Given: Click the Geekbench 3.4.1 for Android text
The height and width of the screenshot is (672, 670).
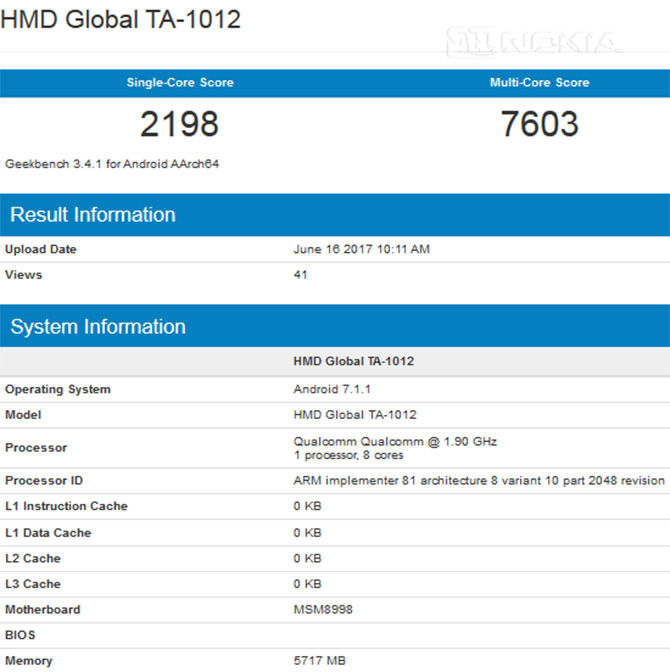Looking at the screenshot, I should tap(112, 163).
